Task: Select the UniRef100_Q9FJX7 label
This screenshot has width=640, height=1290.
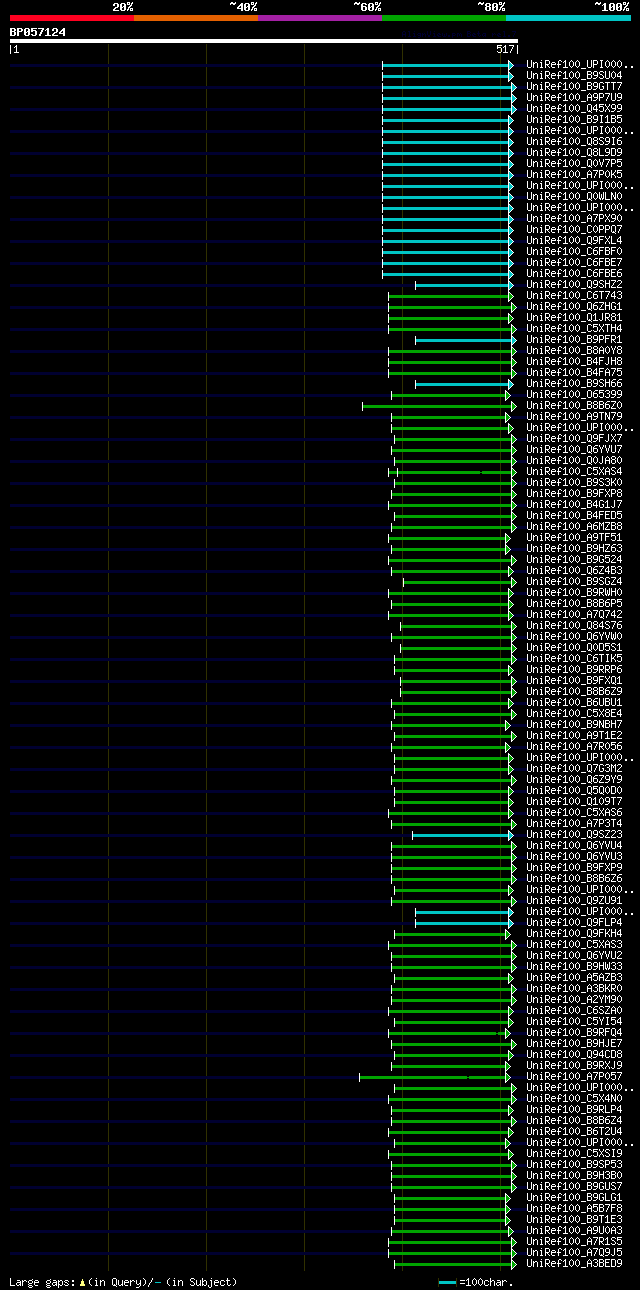Action: 574,439
